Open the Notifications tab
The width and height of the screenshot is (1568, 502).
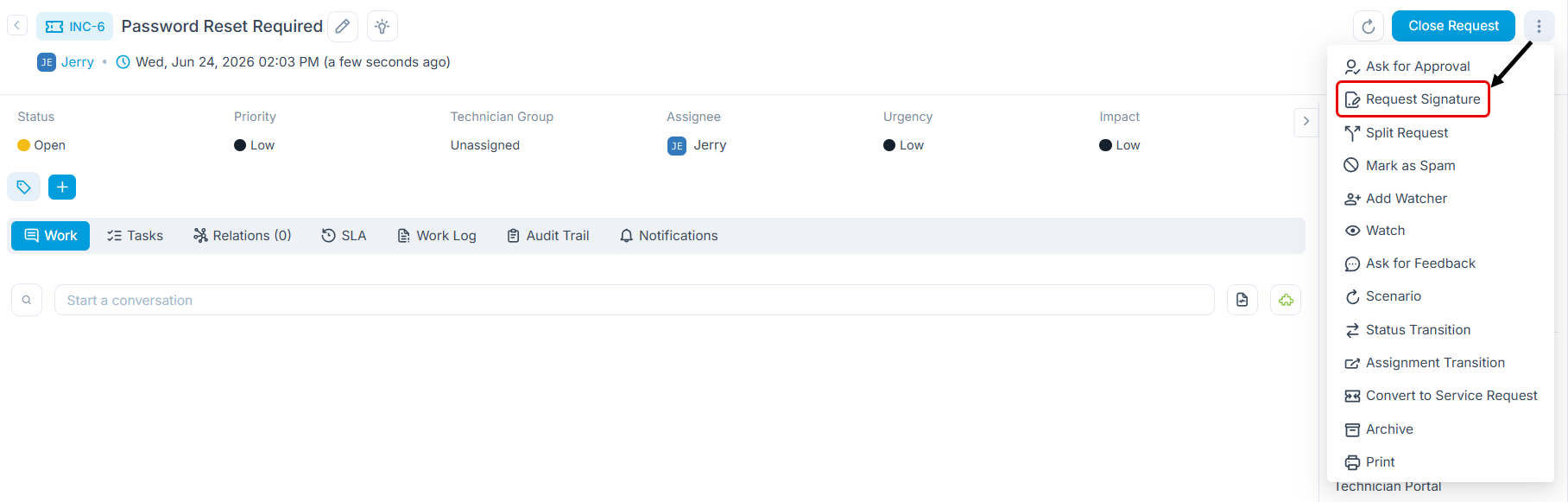(668, 236)
